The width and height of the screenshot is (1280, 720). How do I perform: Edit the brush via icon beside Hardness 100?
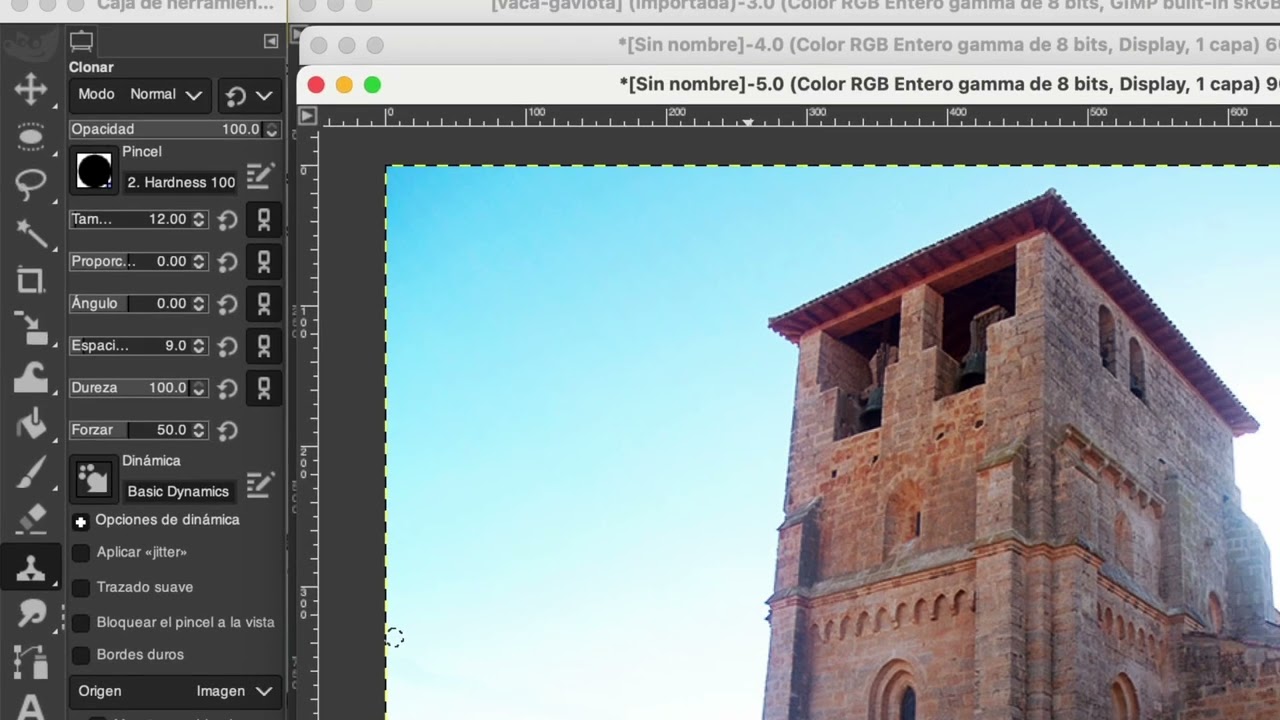coord(259,177)
